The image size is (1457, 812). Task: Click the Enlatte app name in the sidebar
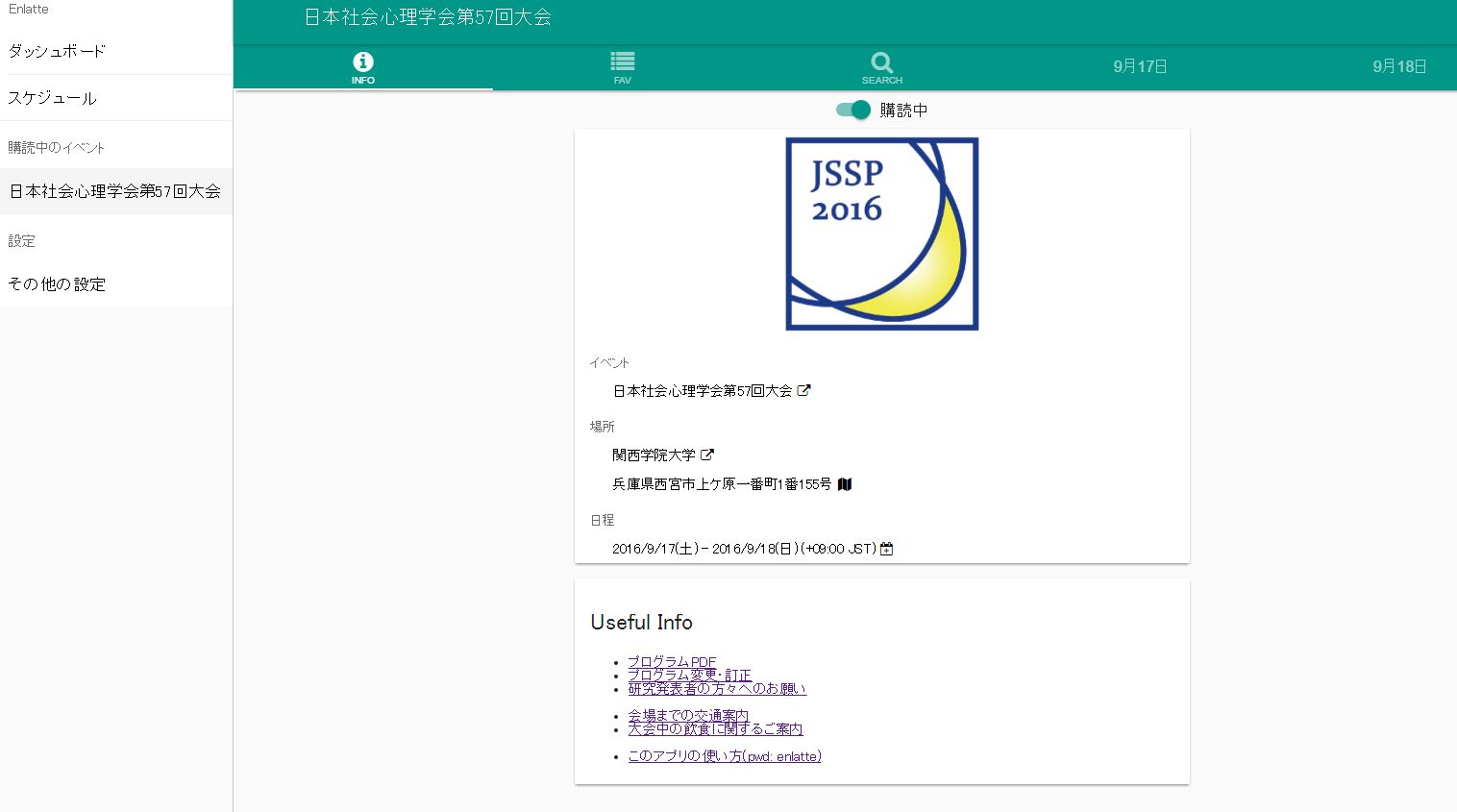(x=29, y=10)
